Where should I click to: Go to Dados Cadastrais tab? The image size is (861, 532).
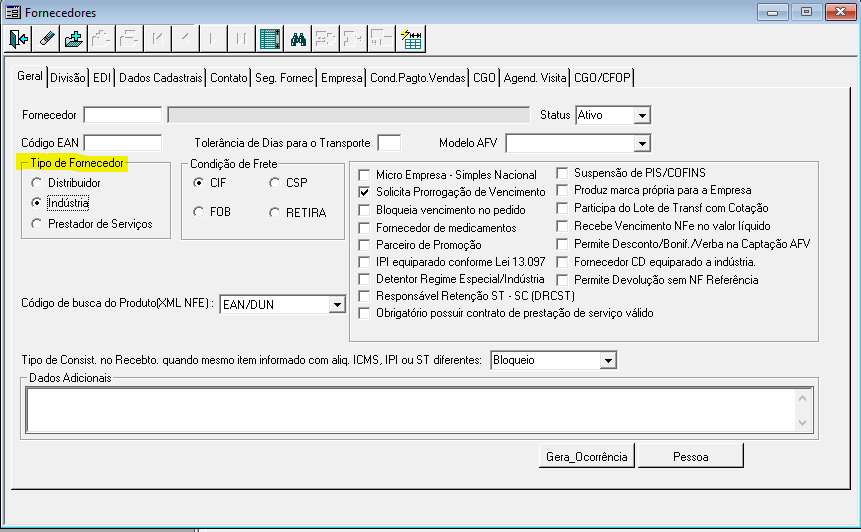pyautogui.click(x=161, y=78)
